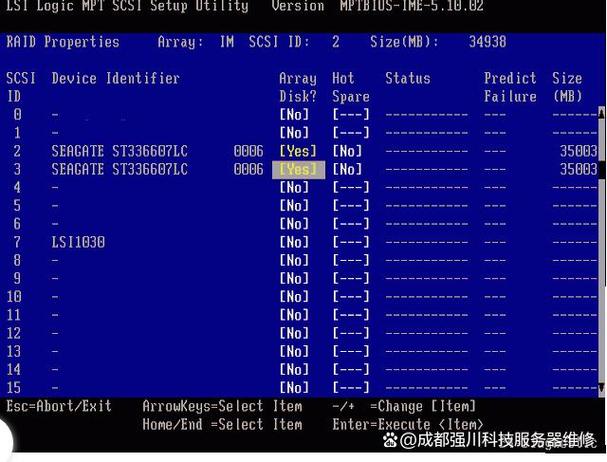Click the Status column header
This screenshot has height=462, width=607.
click(408, 79)
